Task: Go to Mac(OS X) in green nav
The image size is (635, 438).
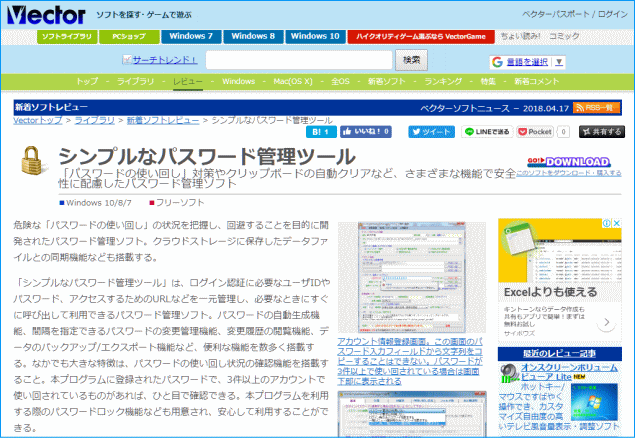Action: tap(293, 81)
